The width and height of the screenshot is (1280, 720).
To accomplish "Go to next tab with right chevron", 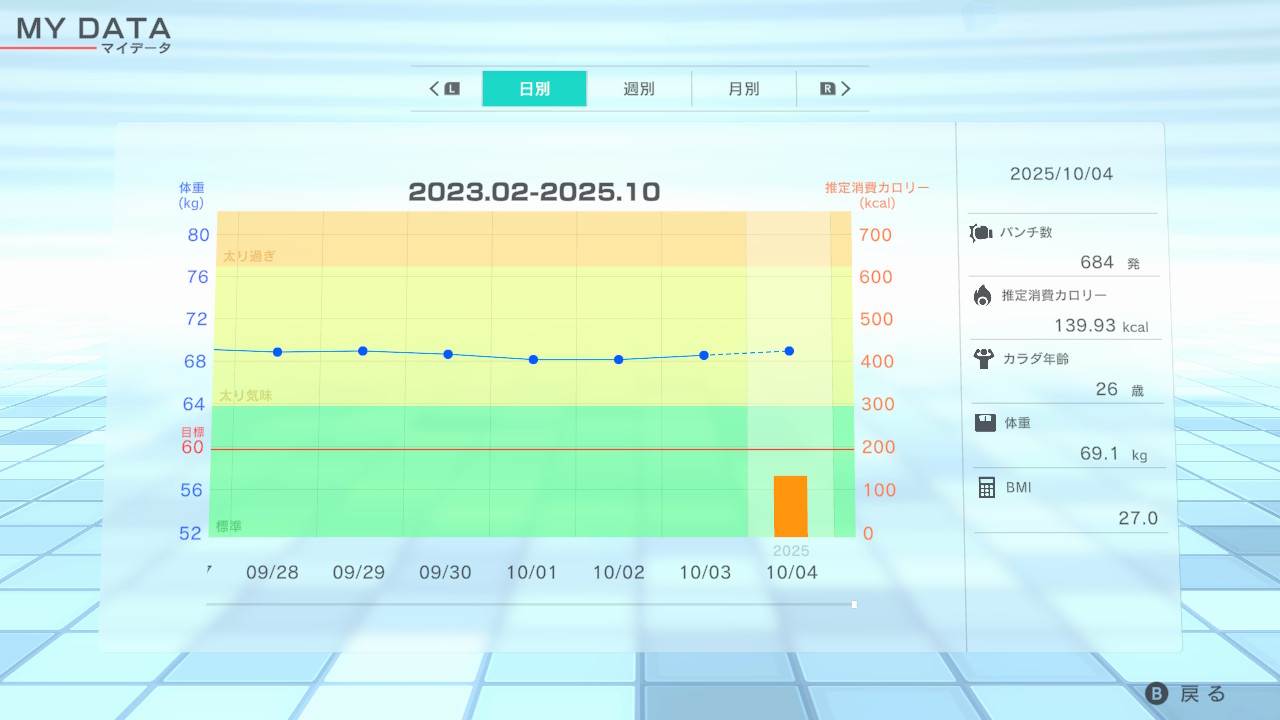I will (x=846, y=89).
